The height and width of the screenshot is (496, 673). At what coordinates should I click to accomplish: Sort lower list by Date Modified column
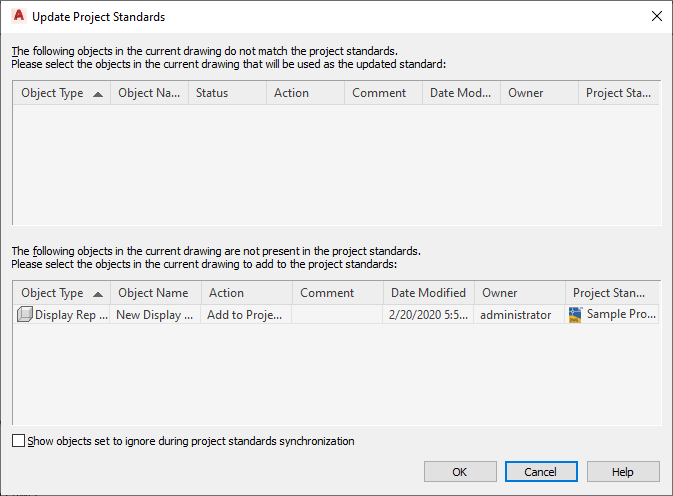428,293
